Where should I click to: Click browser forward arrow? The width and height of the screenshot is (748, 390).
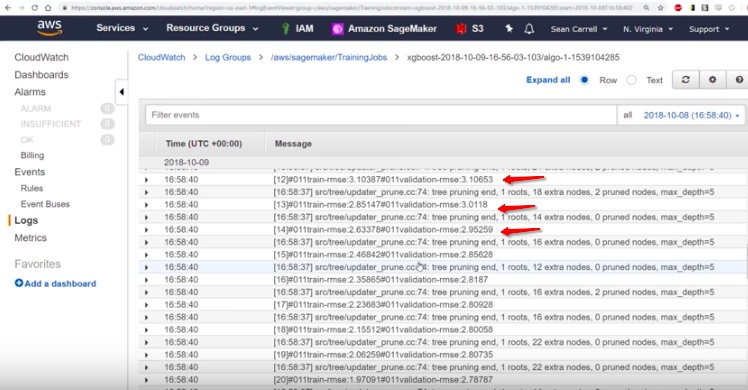click(21, 8)
